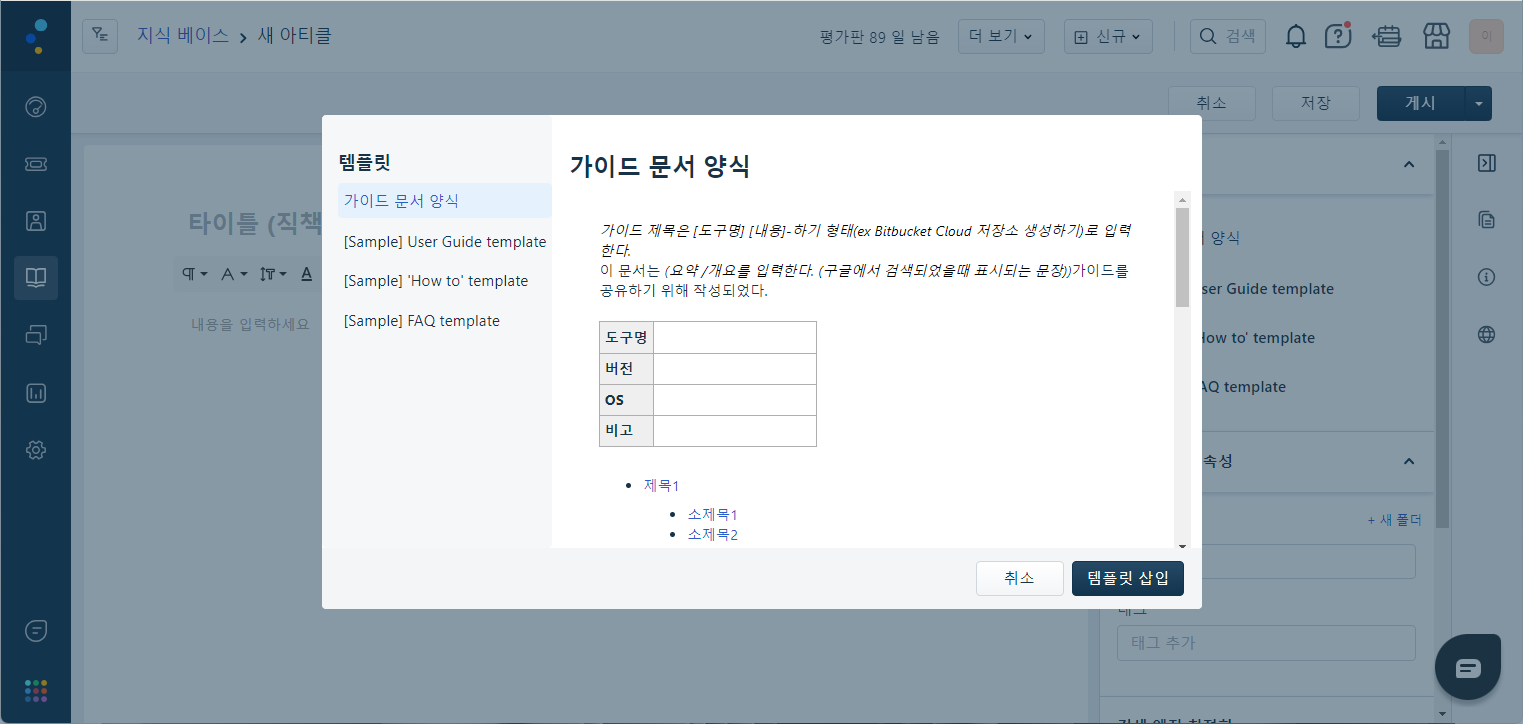Click the 소제목1 link in preview
The image size is (1523, 724).
(712, 515)
